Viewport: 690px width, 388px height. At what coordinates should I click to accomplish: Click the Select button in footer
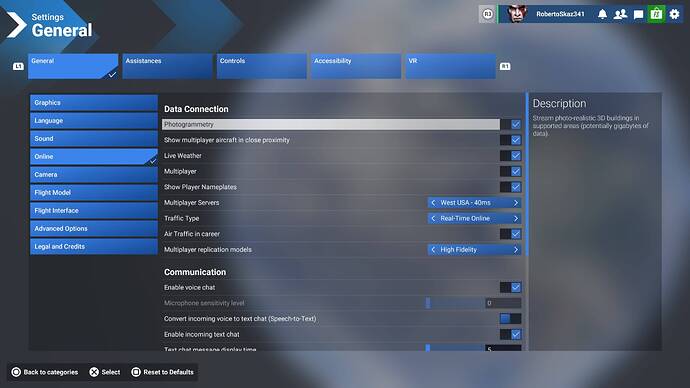tap(105, 372)
